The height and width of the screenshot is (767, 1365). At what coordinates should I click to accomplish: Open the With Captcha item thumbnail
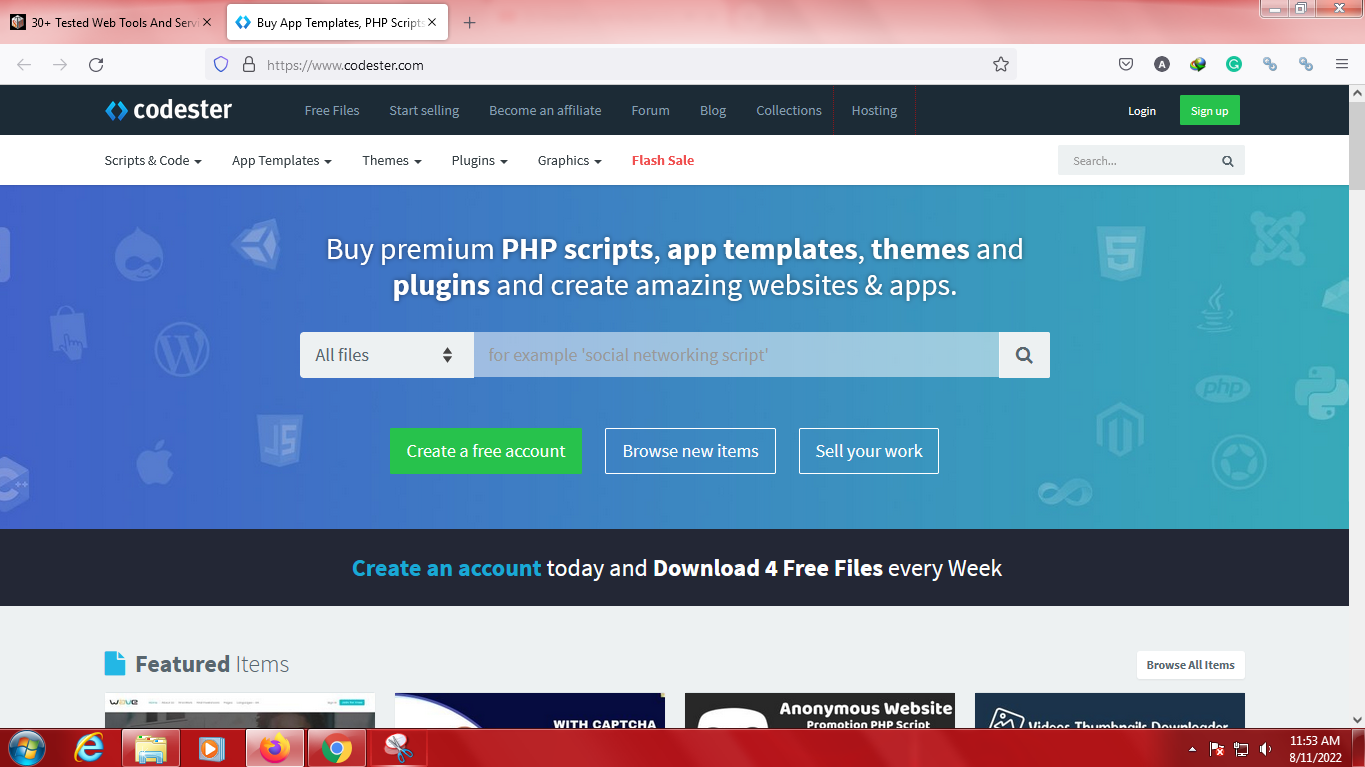pos(530,711)
